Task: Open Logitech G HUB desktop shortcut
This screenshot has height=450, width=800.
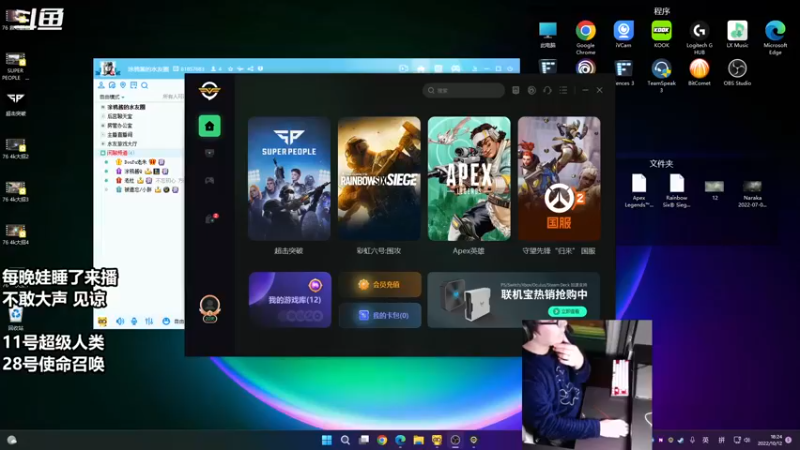Action: (699, 37)
